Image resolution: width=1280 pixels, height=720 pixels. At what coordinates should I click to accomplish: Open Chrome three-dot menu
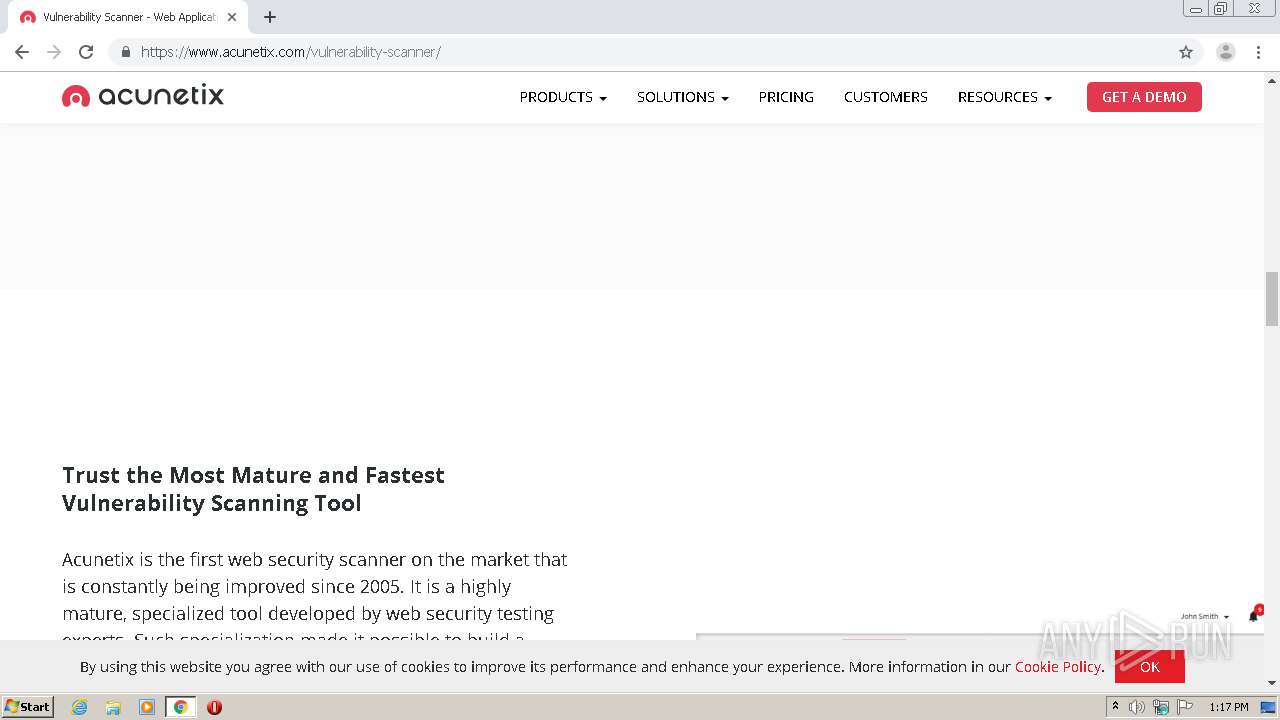pyautogui.click(x=1258, y=52)
